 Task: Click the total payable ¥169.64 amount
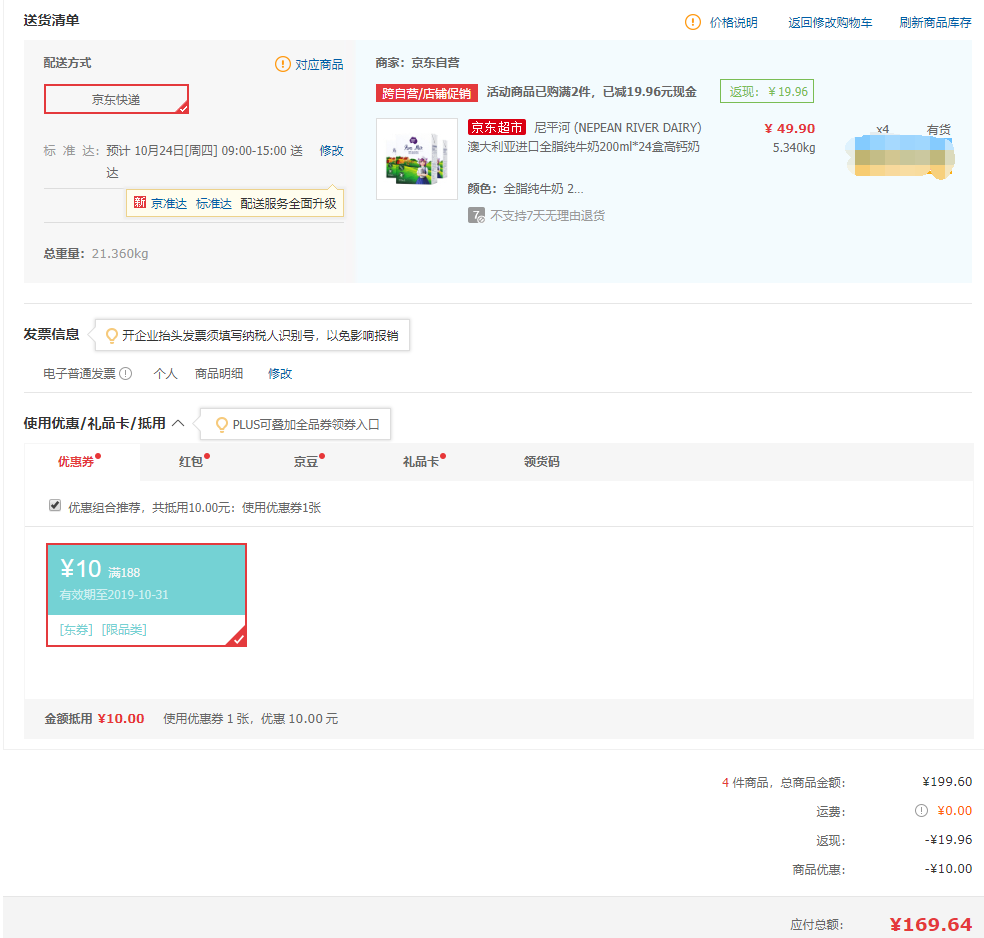931,924
